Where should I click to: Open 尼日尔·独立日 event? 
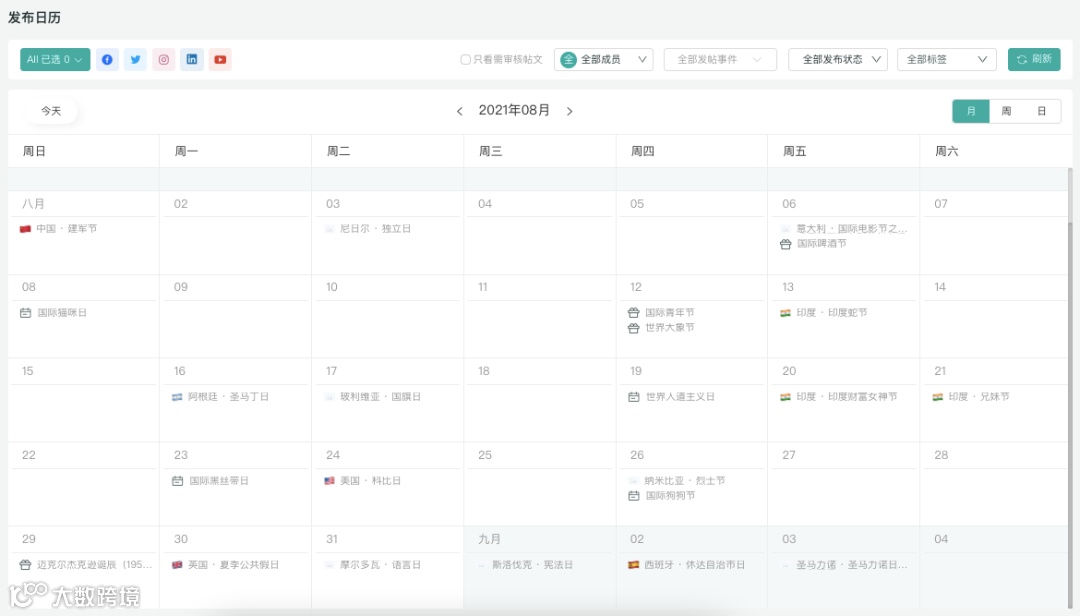point(368,229)
